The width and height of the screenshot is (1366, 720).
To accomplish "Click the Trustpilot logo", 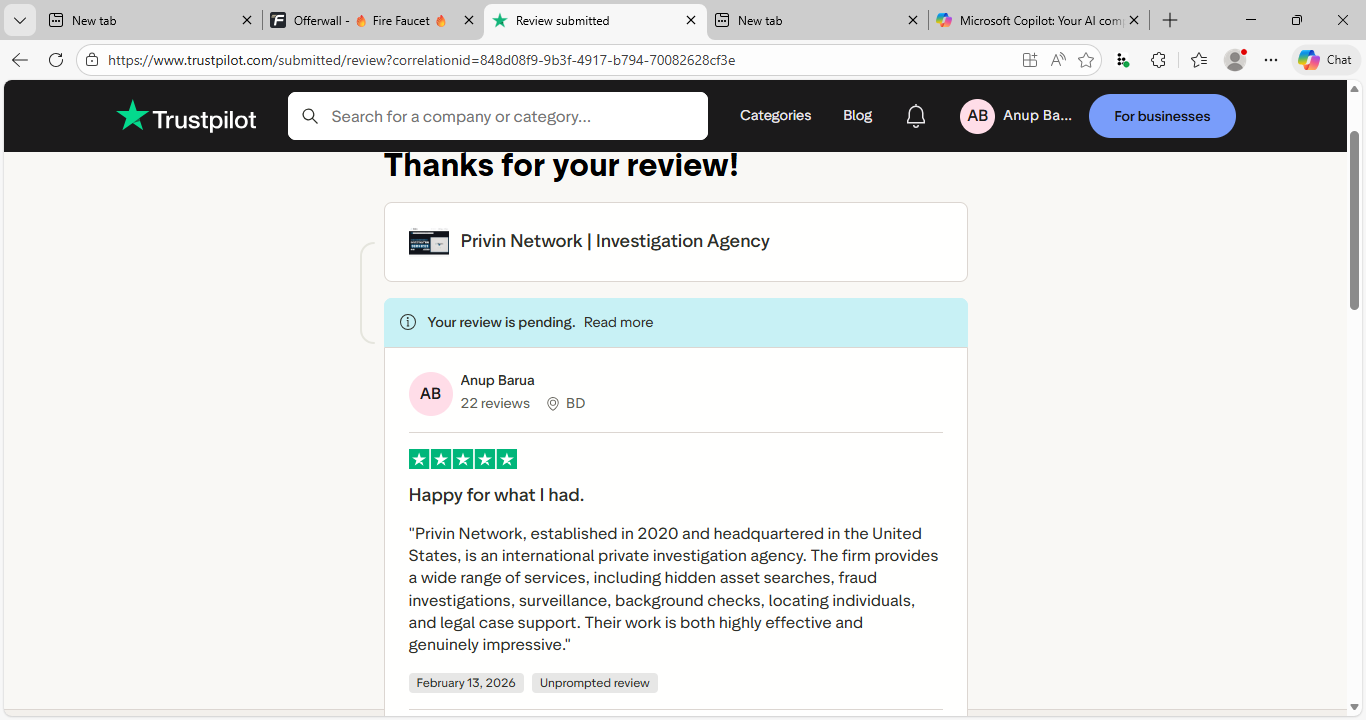I will pos(186,117).
